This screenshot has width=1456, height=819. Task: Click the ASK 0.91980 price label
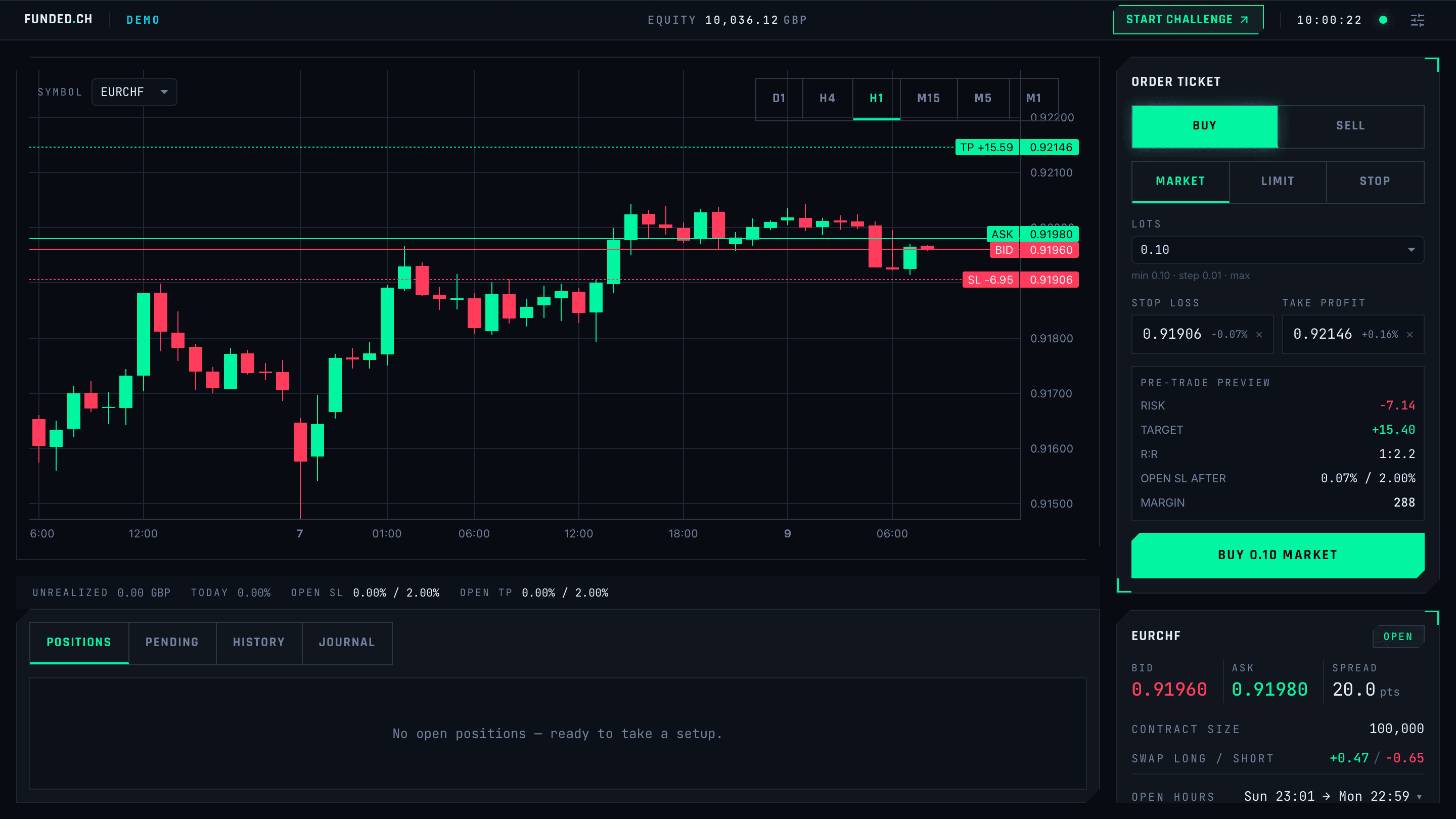(x=1033, y=234)
